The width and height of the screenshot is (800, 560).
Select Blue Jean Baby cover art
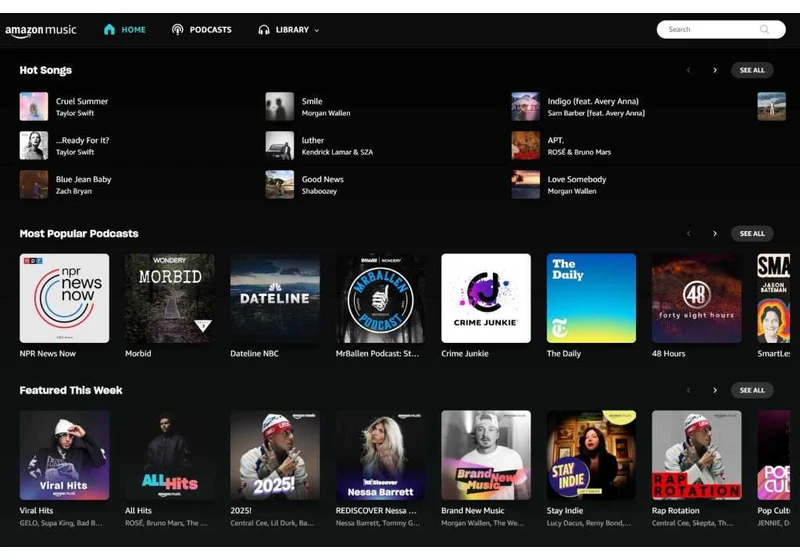tap(34, 184)
